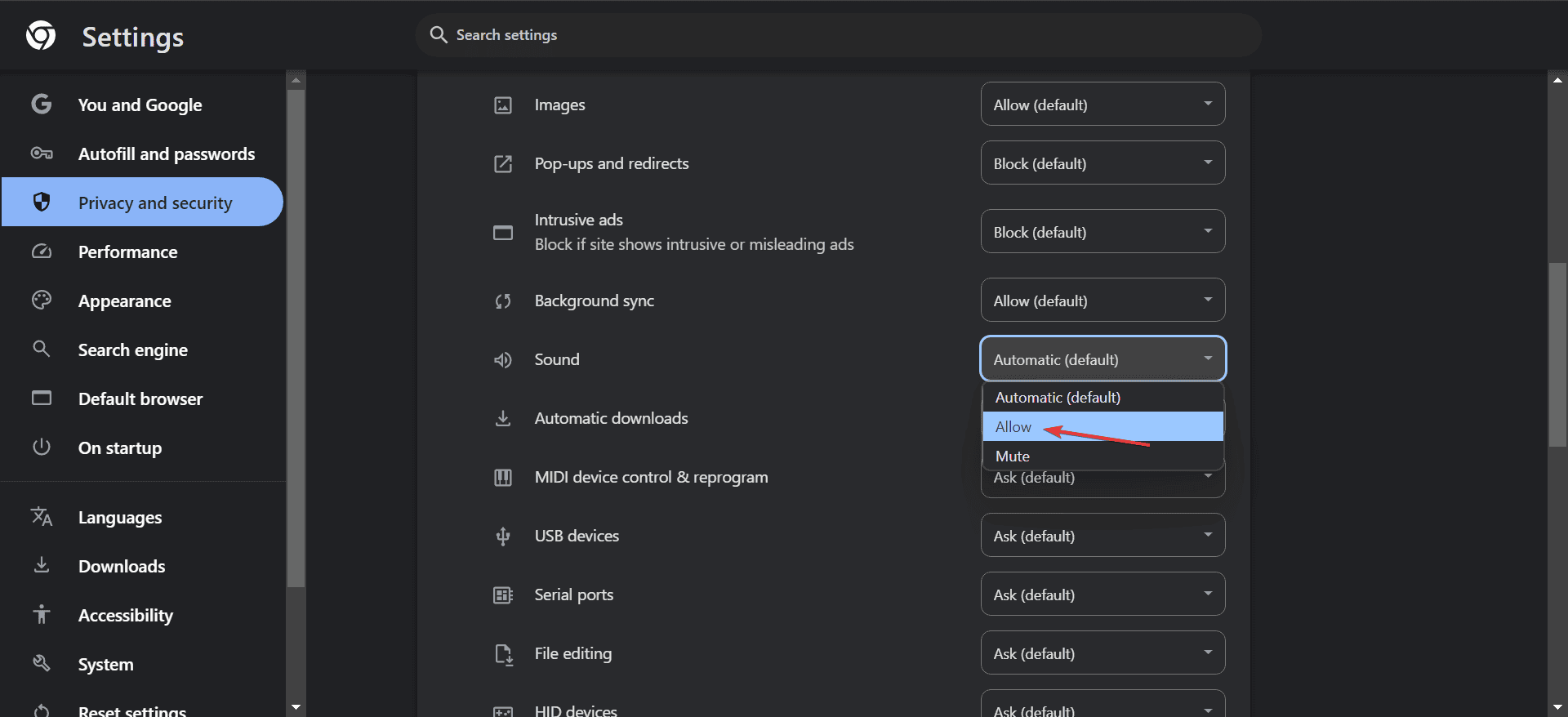1568x717 pixels.
Task: Open You and Google settings
Action: (x=142, y=105)
